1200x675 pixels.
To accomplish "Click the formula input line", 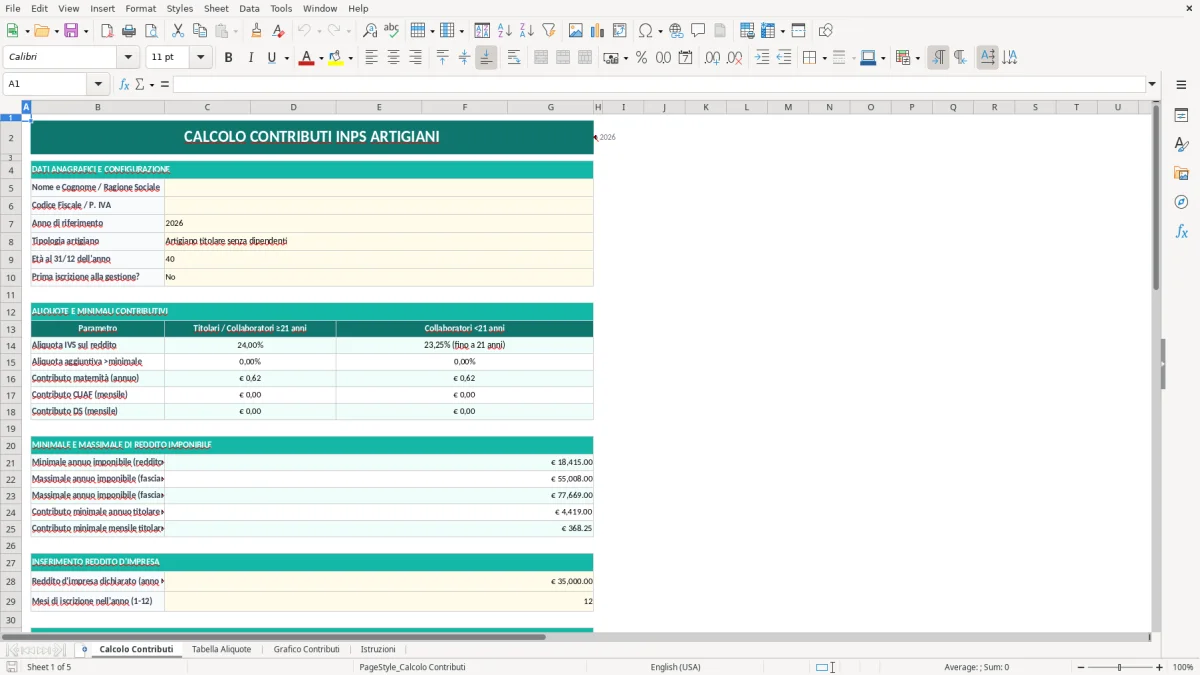I will click(x=659, y=84).
